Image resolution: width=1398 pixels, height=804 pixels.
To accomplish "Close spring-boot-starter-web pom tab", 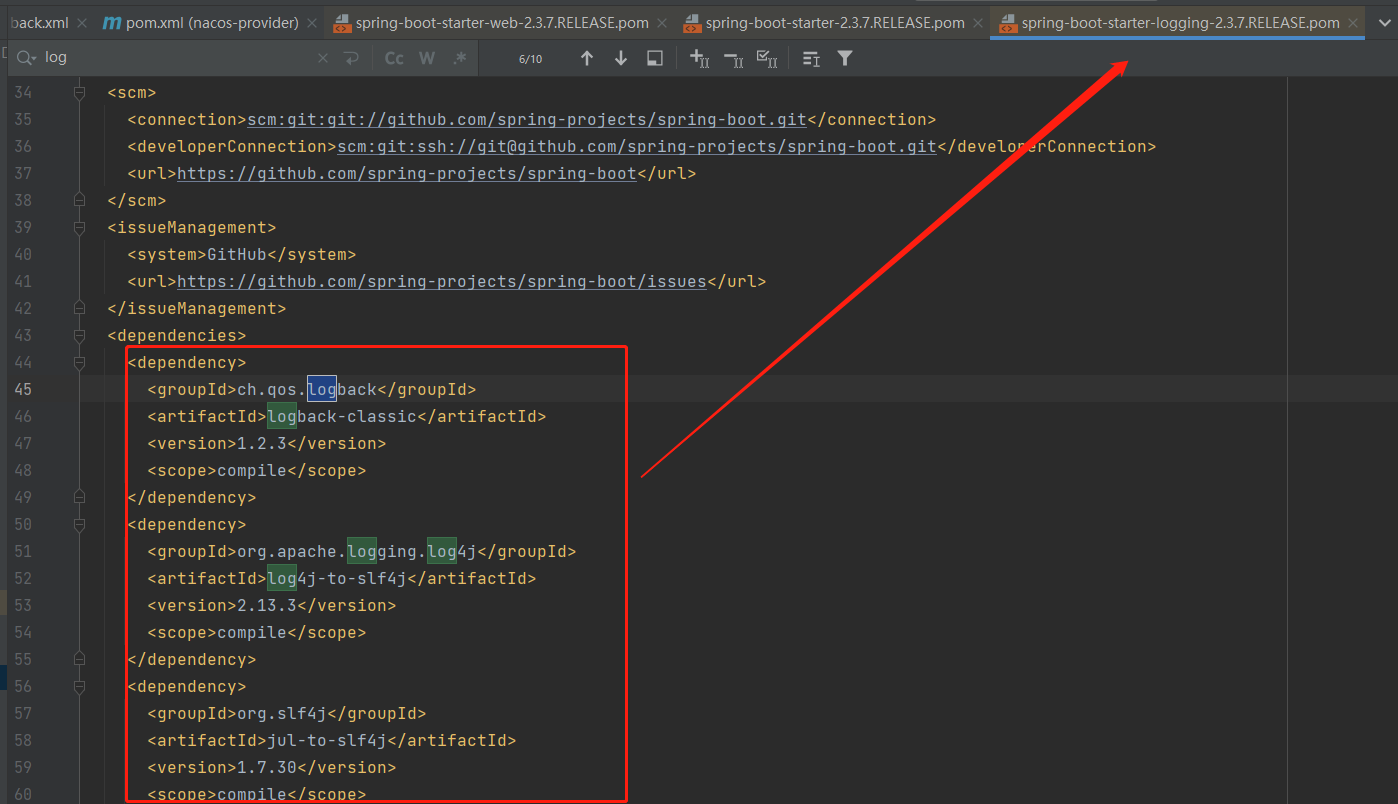I will click(661, 22).
